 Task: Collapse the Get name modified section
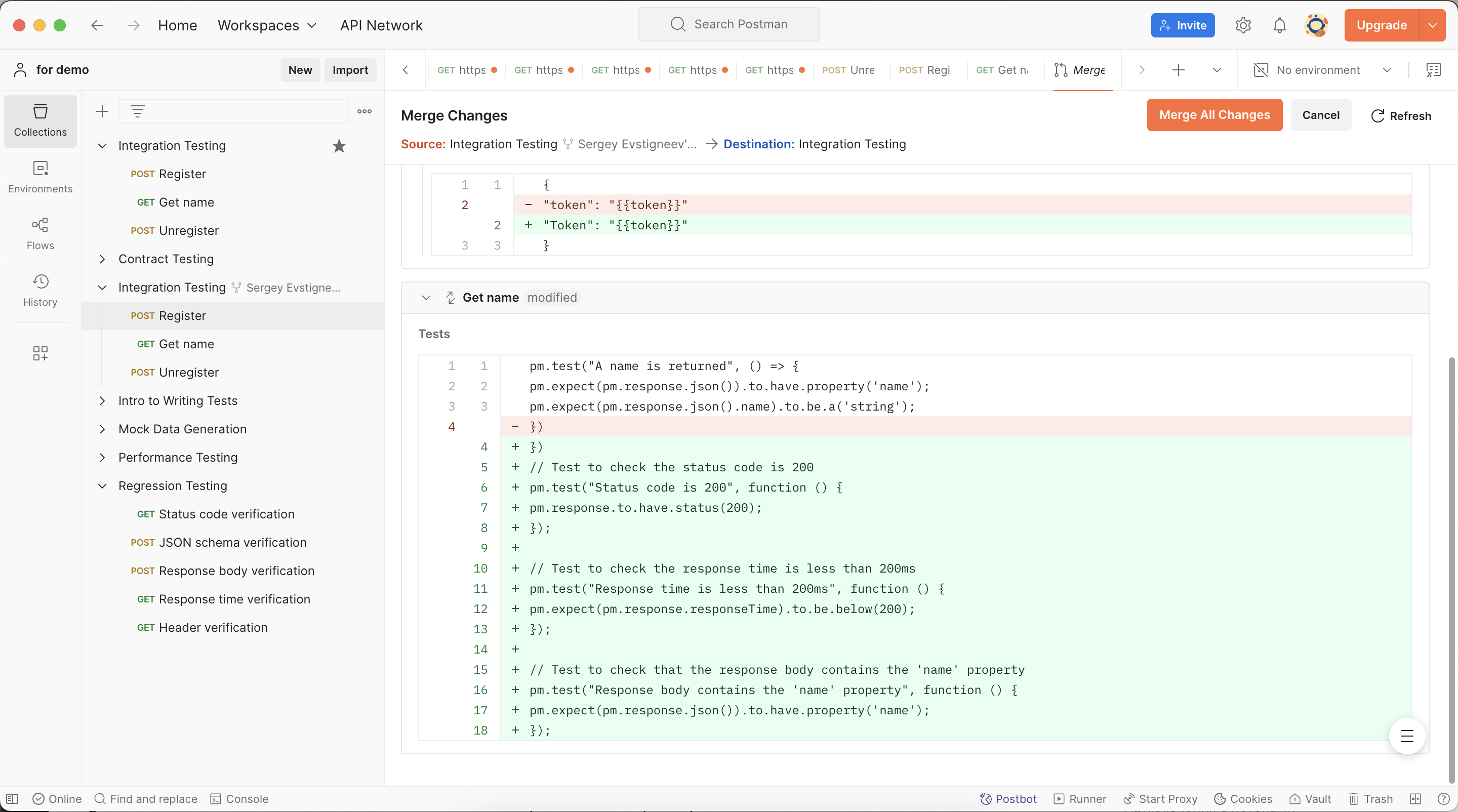click(x=426, y=298)
